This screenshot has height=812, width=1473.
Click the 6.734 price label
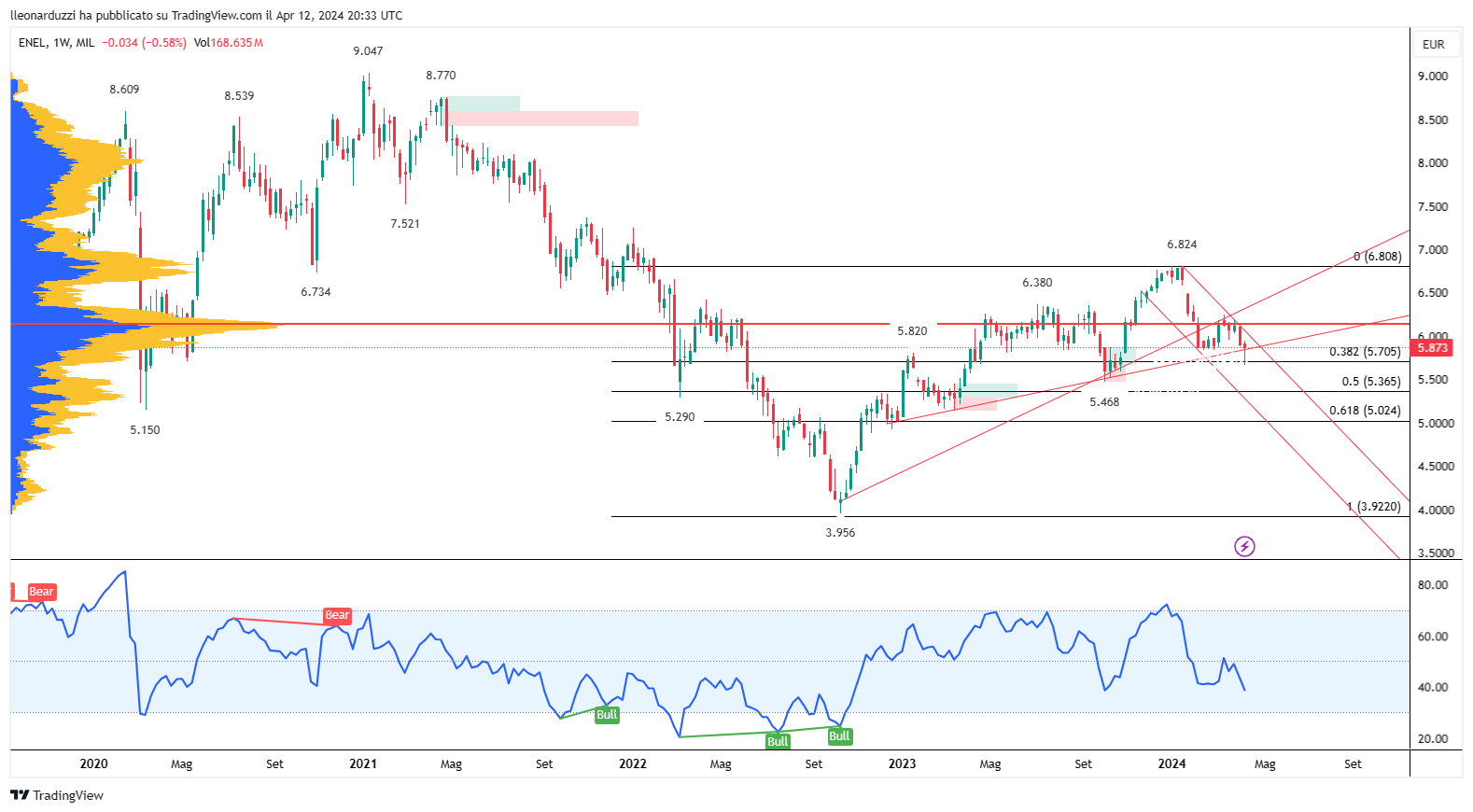316,292
